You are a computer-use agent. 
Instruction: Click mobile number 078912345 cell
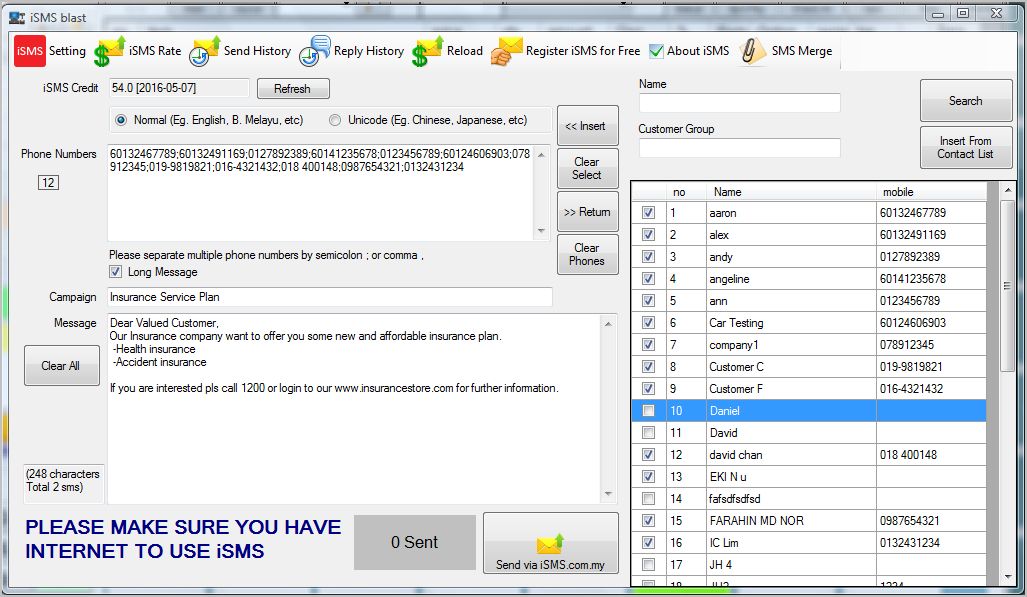click(x=931, y=345)
